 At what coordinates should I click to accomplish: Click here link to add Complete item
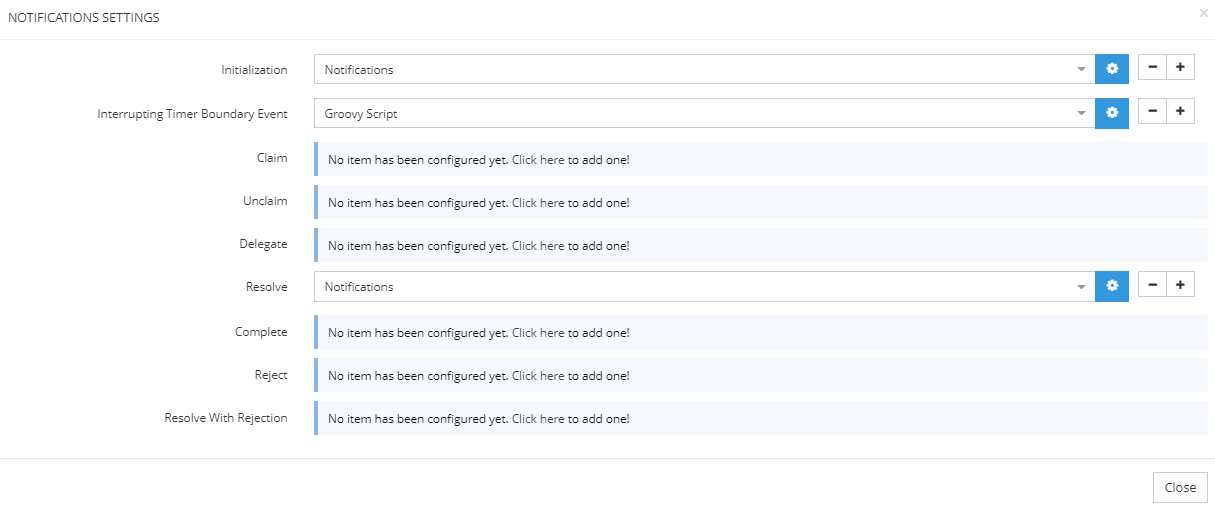coord(538,333)
